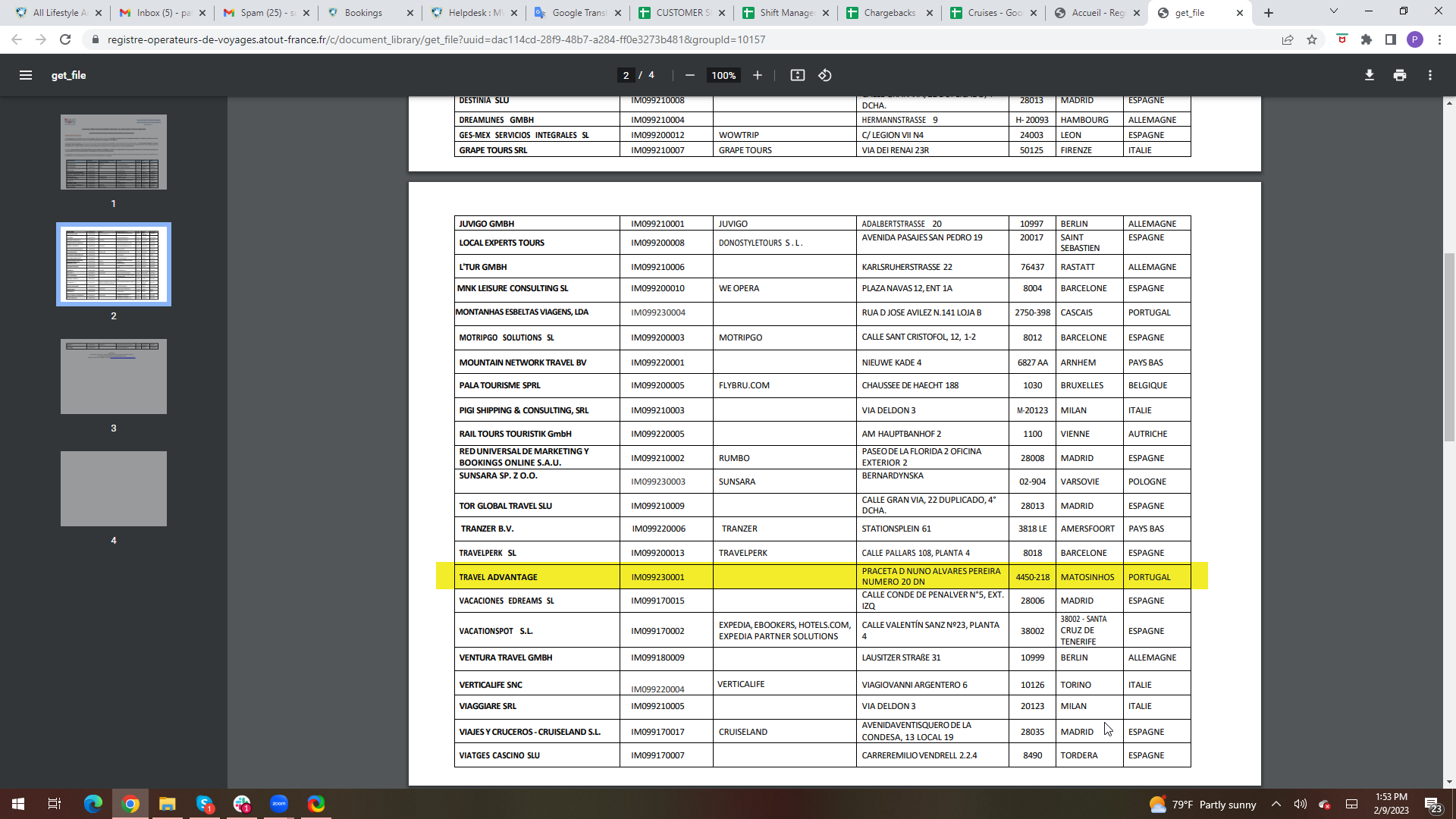Toggle the Chrome side panel

point(1391,39)
